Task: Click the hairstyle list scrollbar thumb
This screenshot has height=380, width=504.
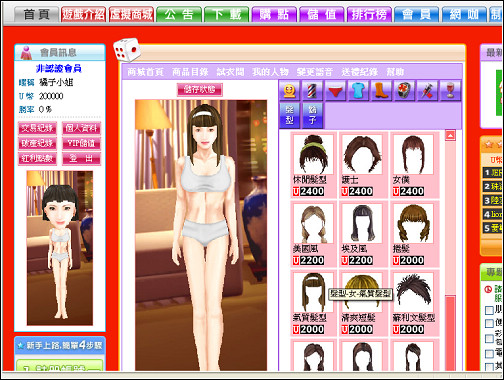Action: pos(450,332)
